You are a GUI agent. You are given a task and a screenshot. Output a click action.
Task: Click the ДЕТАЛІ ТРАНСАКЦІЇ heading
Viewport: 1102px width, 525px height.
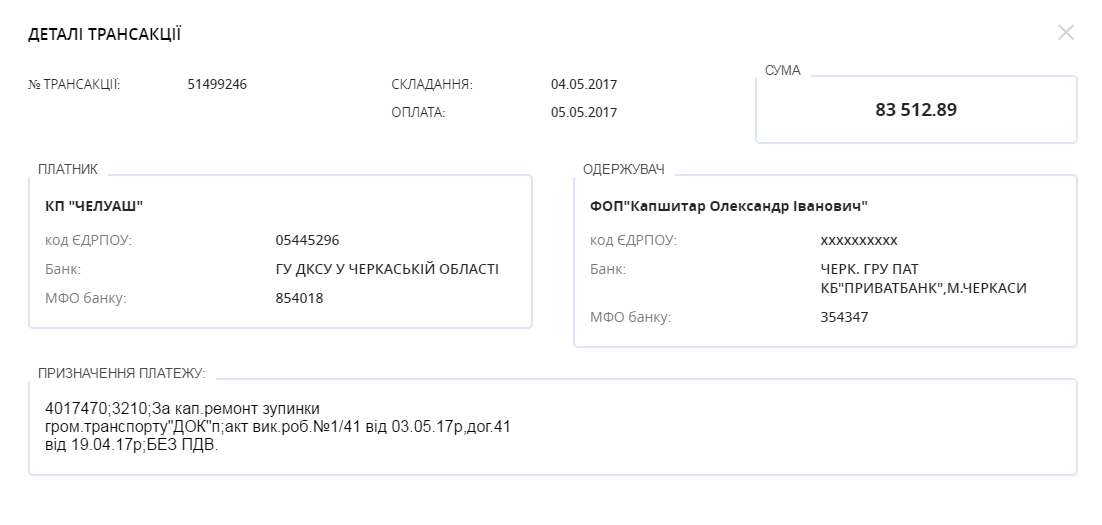tap(104, 35)
